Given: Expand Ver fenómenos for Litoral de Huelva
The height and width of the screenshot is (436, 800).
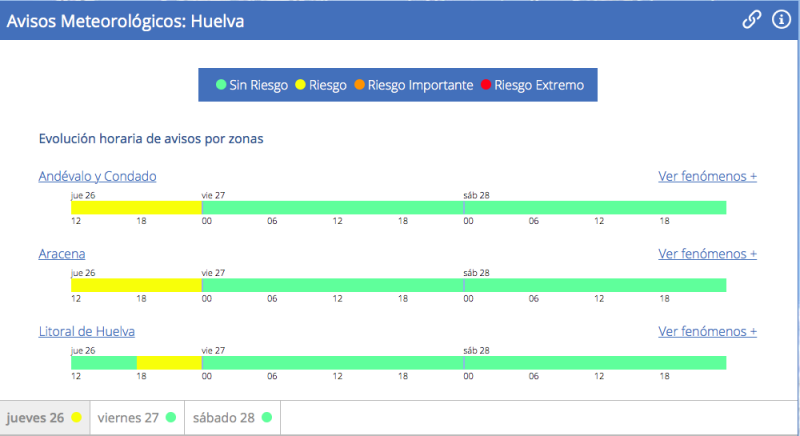Looking at the screenshot, I should tap(707, 331).
